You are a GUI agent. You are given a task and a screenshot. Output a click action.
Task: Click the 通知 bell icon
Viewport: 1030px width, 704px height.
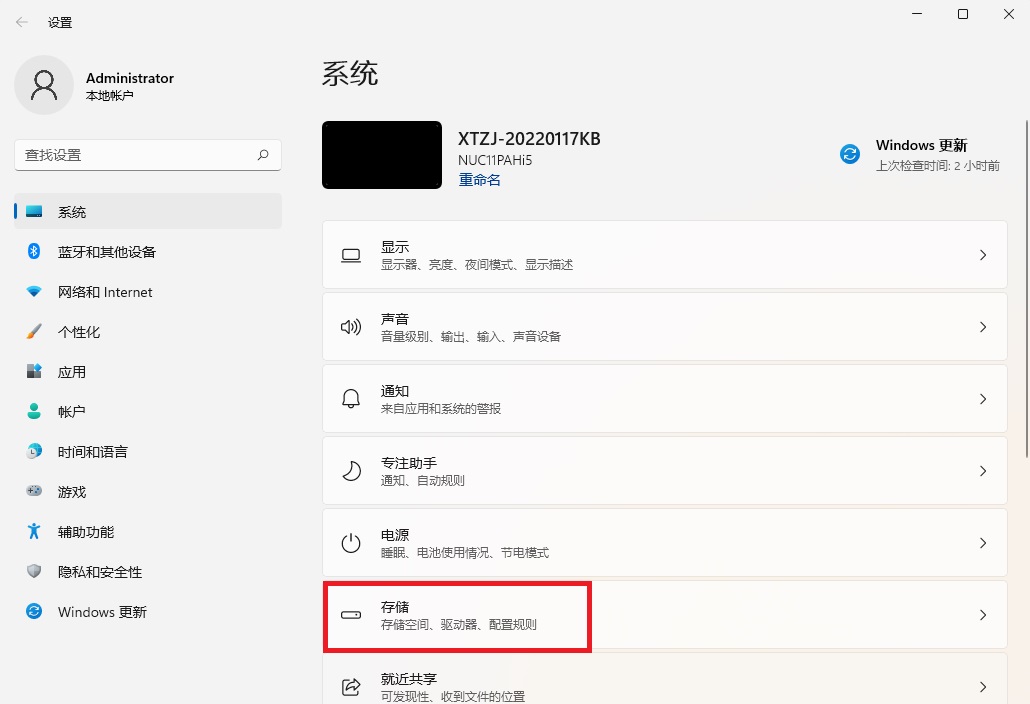click(351, 398)
